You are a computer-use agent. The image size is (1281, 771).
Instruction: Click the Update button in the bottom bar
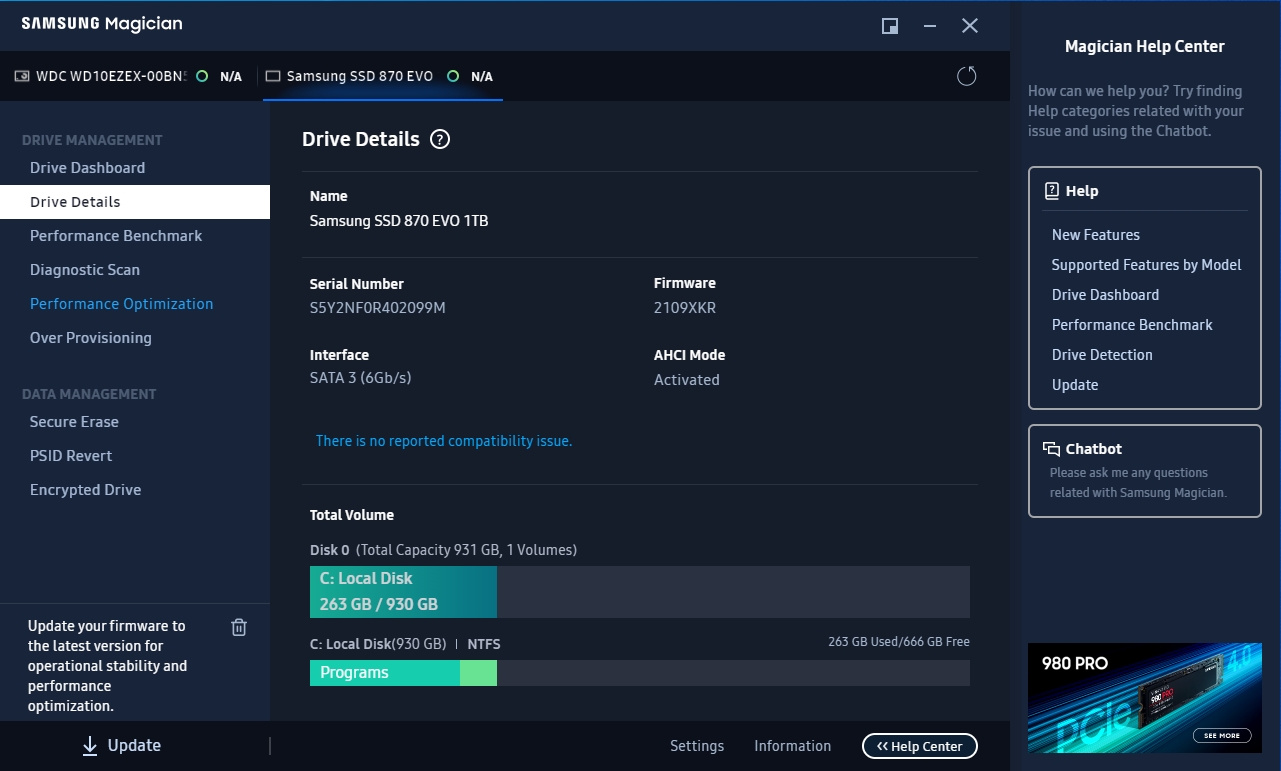121,746
